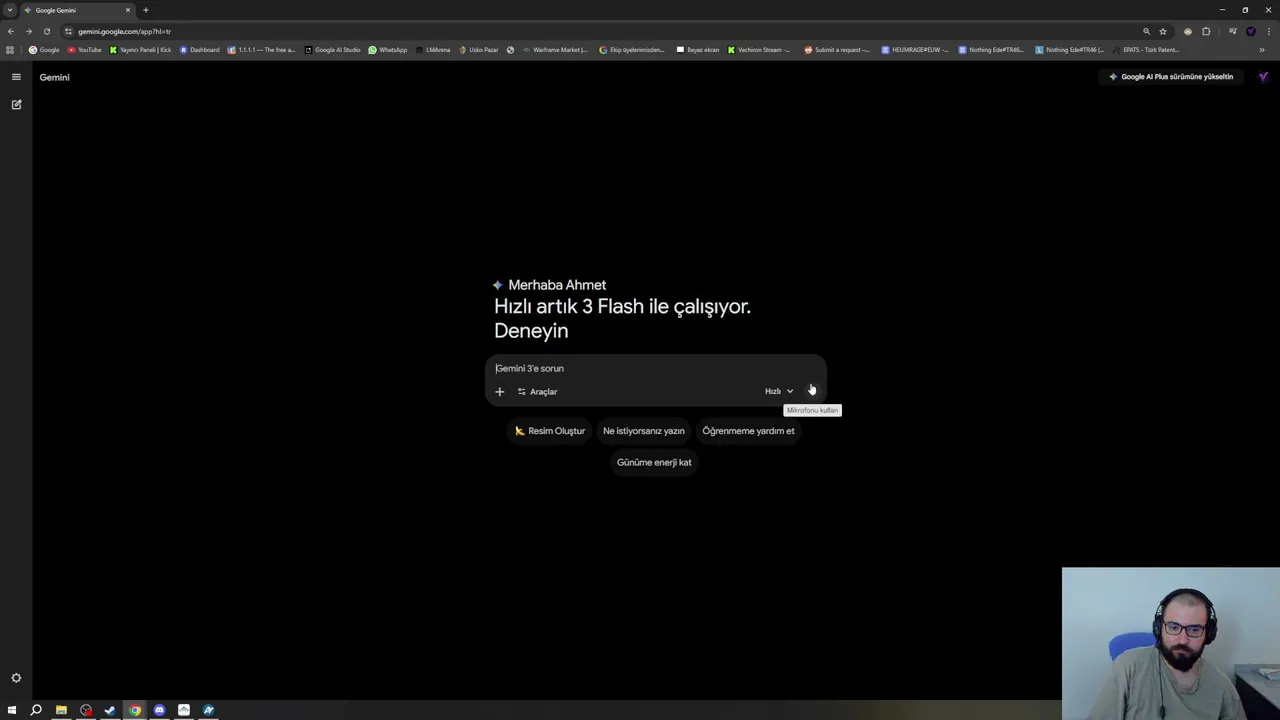Expand the Hızlı model selector dropdown
Viewport: 1280px width, 720px height.
click(x=779, y=392)
